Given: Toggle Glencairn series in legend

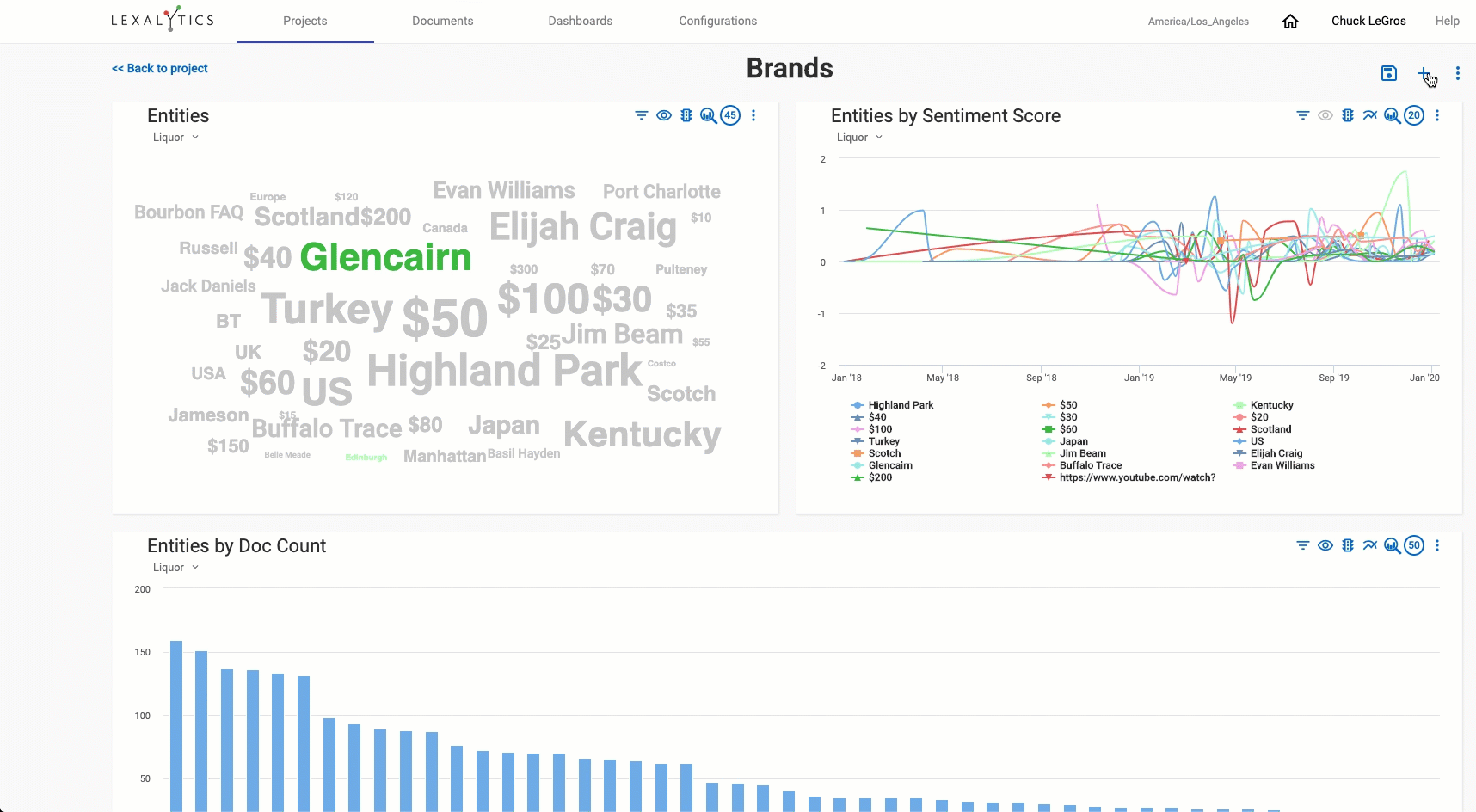Looking at the screenshot, I should tap(882, 465).
